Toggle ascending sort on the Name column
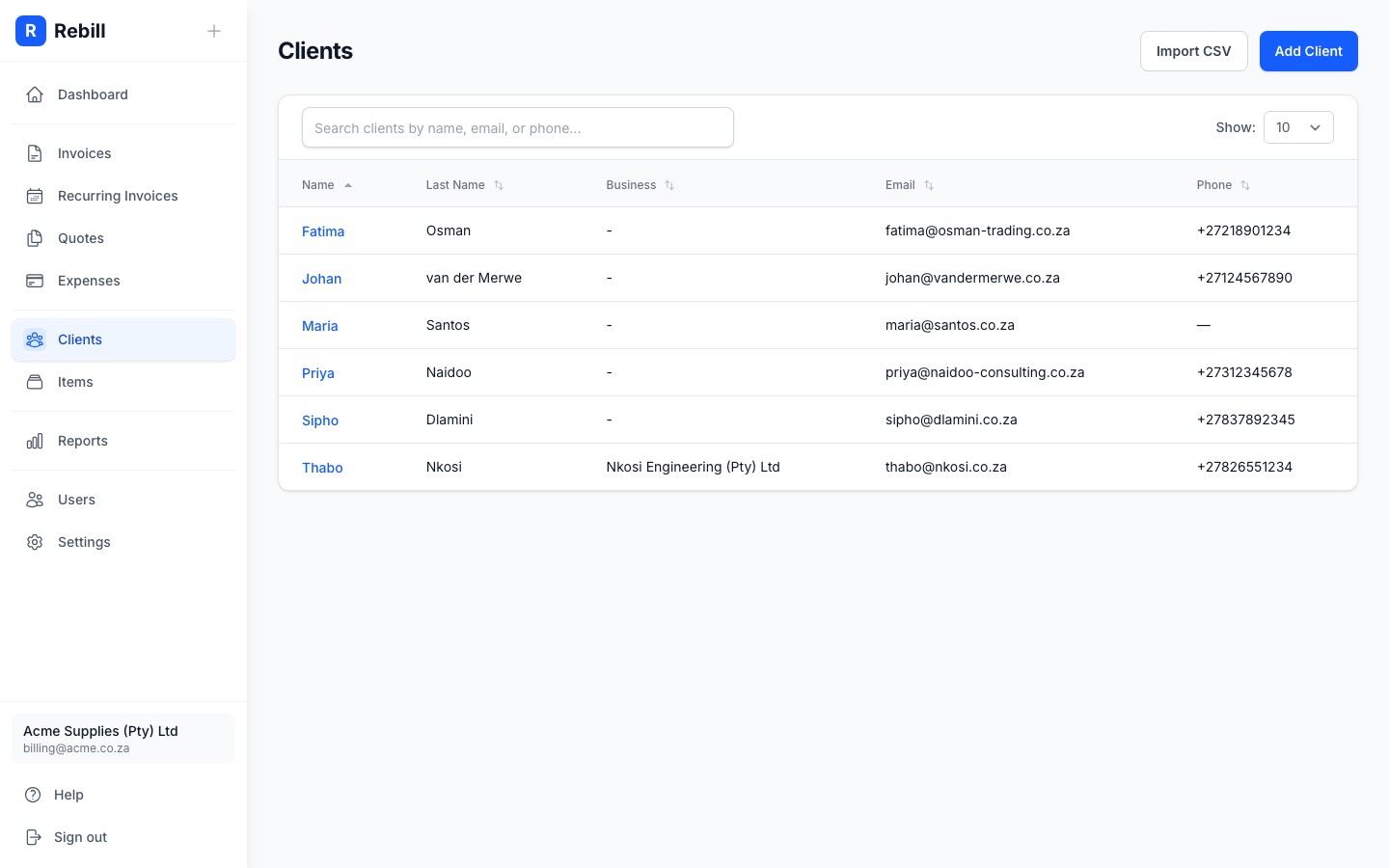Image resolution: width=1389 pixels, height=868 pixels. (347, 184)
